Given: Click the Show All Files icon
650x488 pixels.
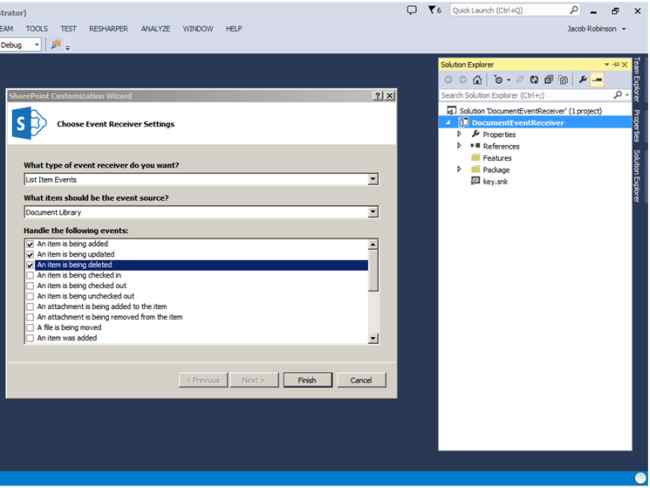Looking at the screenshot, I should click(x=563, y=80).
